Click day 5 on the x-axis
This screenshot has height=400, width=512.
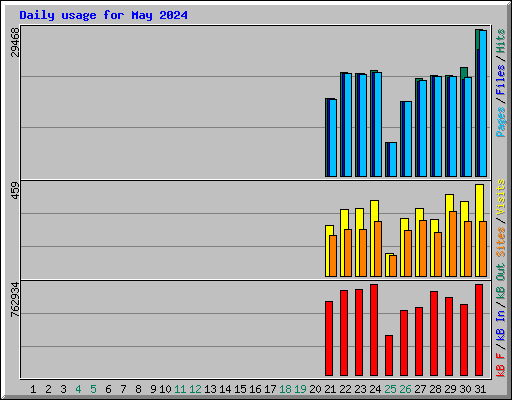(93, 389)
